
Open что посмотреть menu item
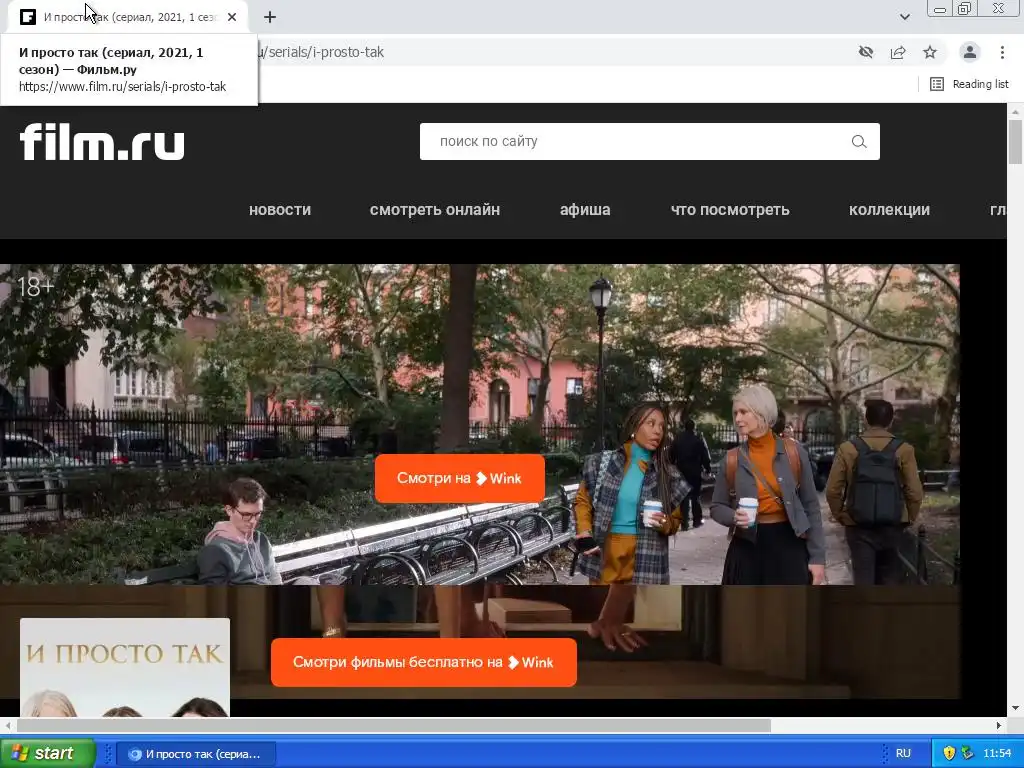[x=730, y=210]
